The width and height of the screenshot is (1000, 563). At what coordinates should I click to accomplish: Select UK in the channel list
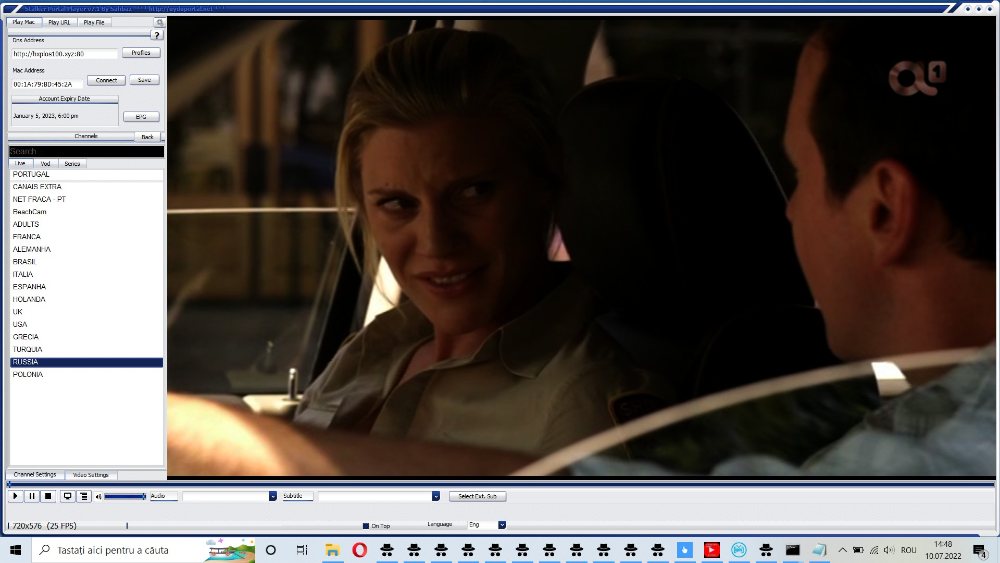click(86, 312)
